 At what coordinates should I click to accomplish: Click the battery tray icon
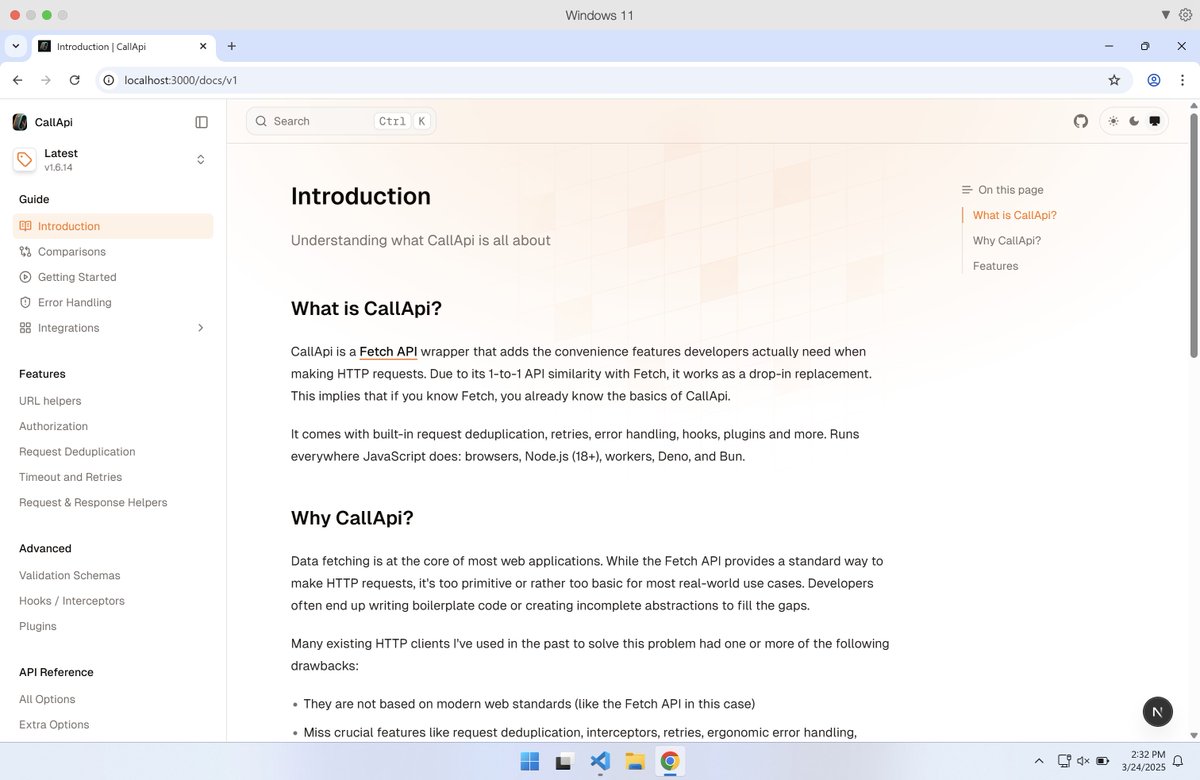point(1103,762)
